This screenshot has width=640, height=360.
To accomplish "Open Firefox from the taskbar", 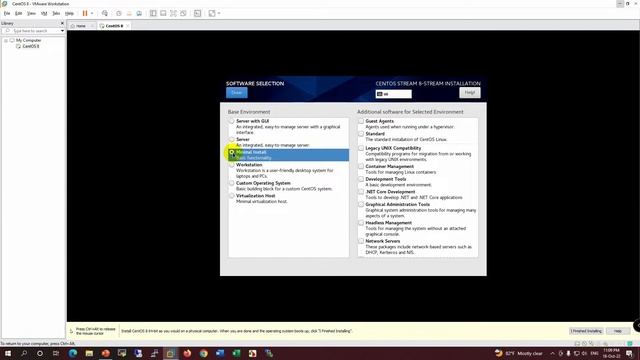I will (x=187, y=353).
